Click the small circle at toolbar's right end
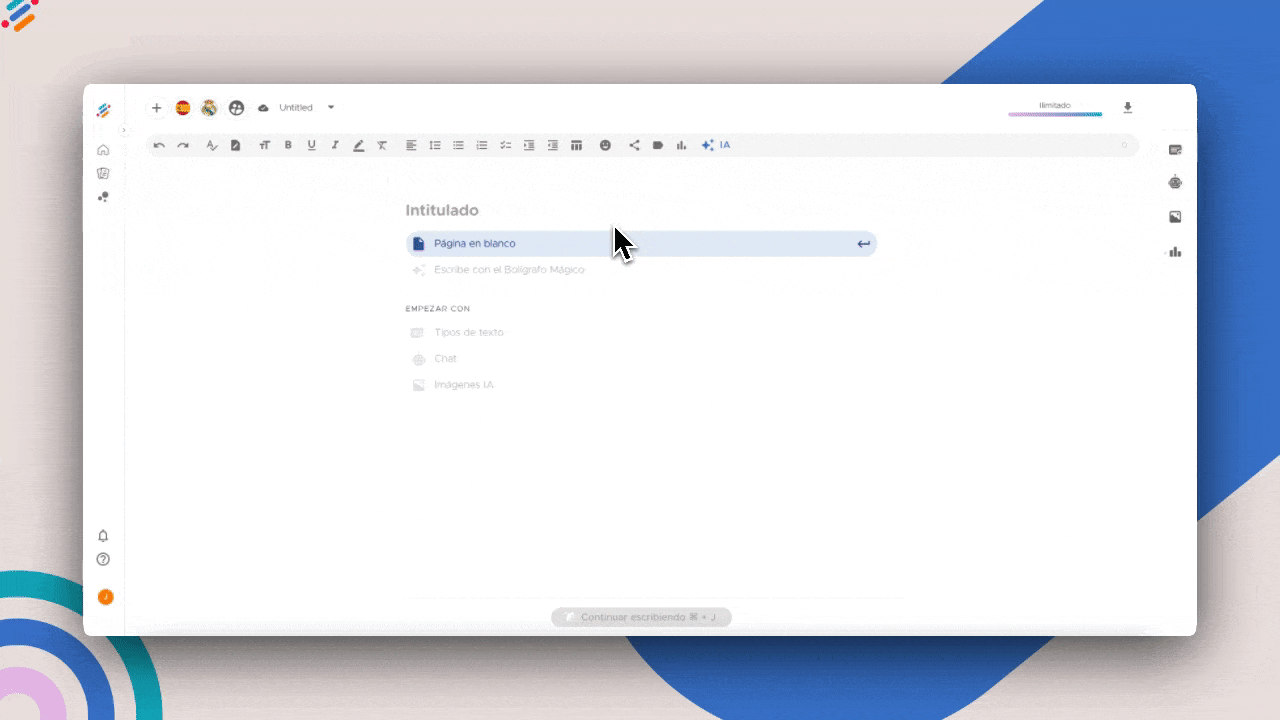 click(1124, 146)
